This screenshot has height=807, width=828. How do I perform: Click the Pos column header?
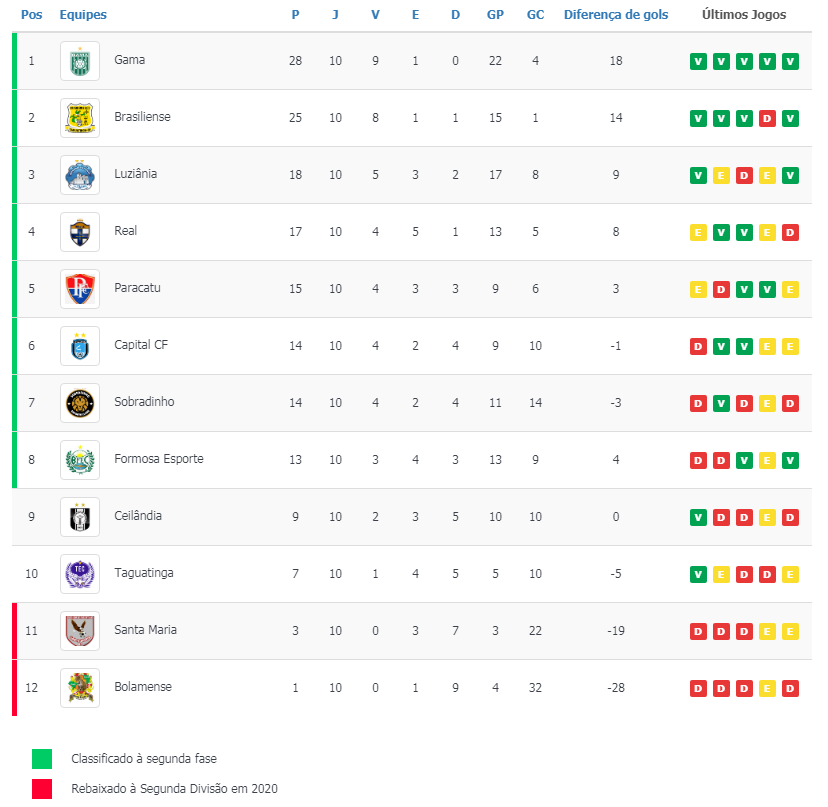coord(32,15)
